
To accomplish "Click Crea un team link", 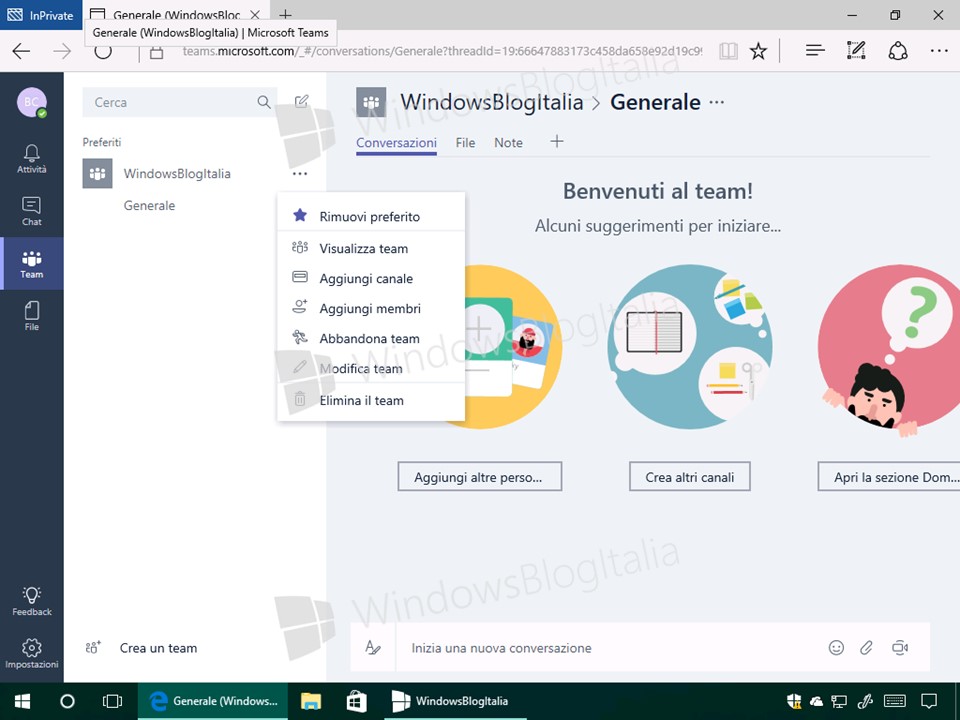I will coord(159,648).
